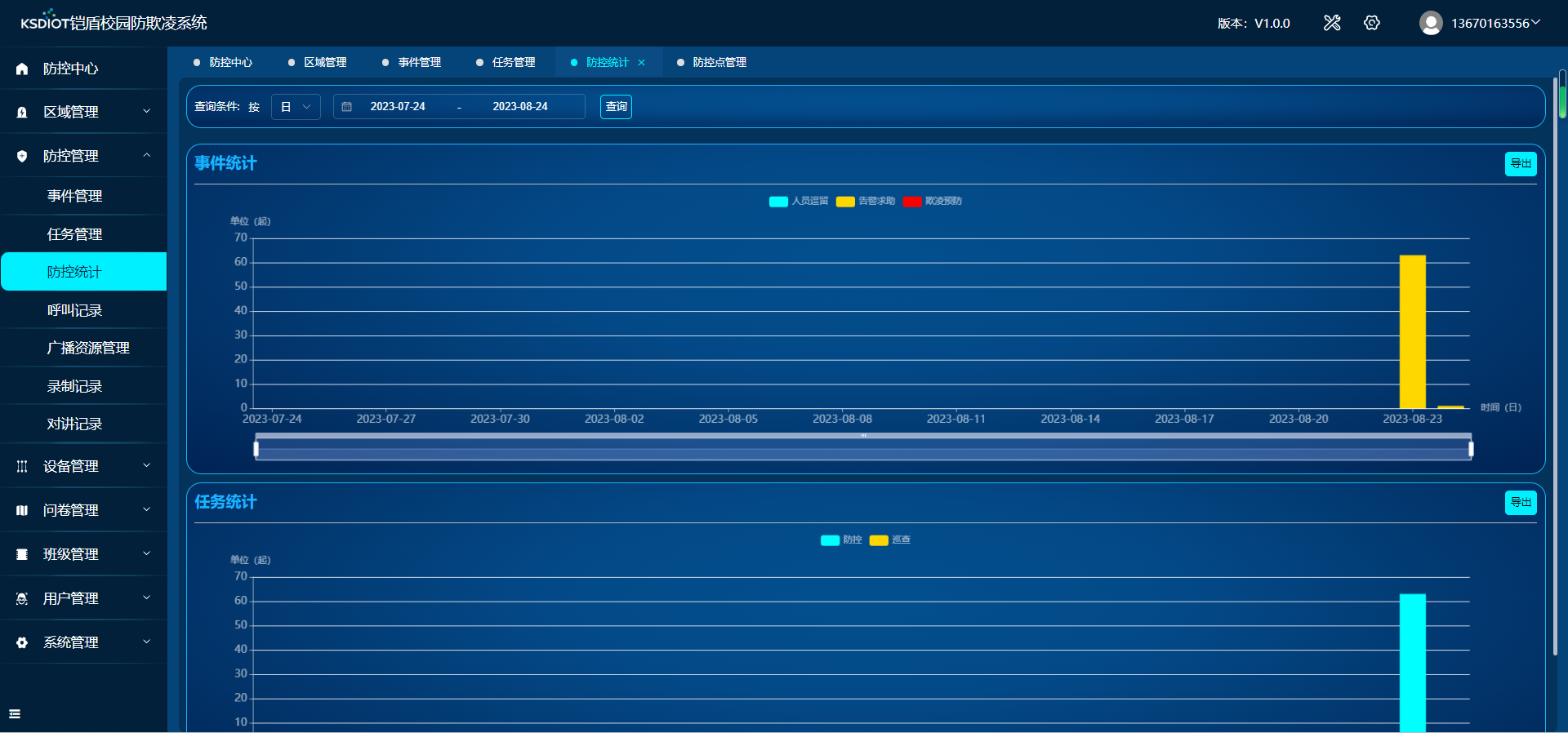
Task: Click the tall yellow 告警求助 bar
Action: tap(1413, 331)
